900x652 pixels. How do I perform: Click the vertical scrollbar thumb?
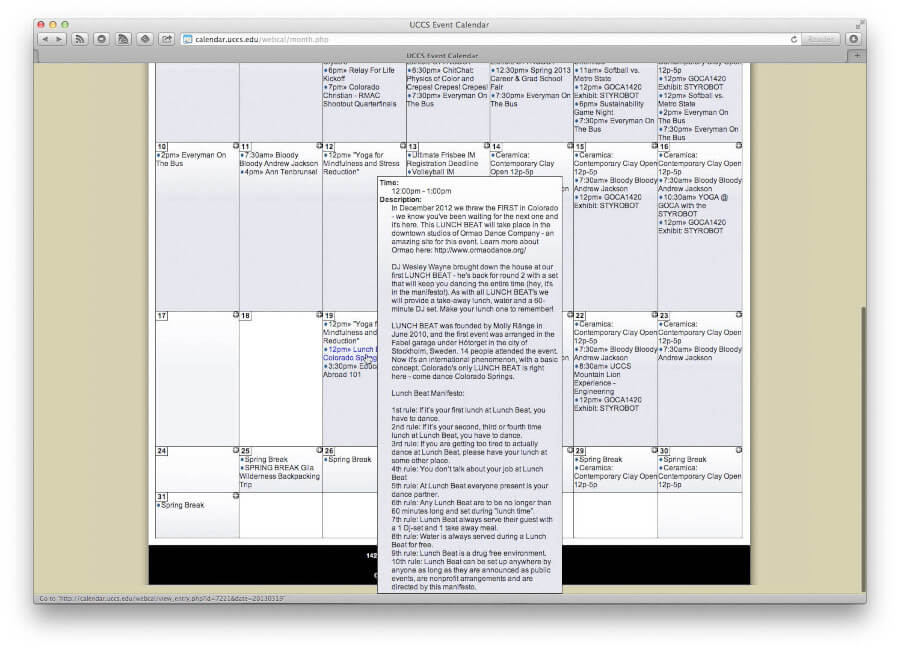point(864,449)
